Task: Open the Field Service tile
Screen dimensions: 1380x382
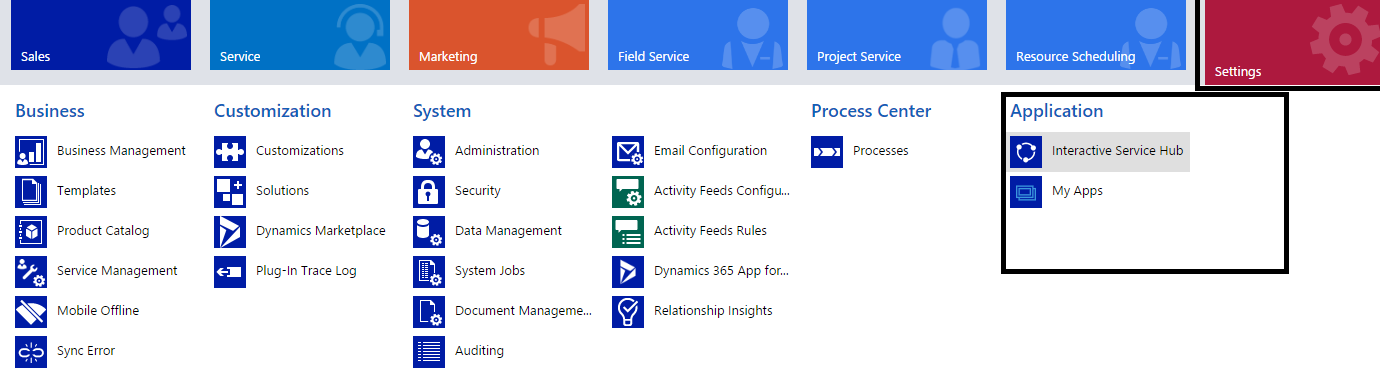Action: tap(698, 35)
